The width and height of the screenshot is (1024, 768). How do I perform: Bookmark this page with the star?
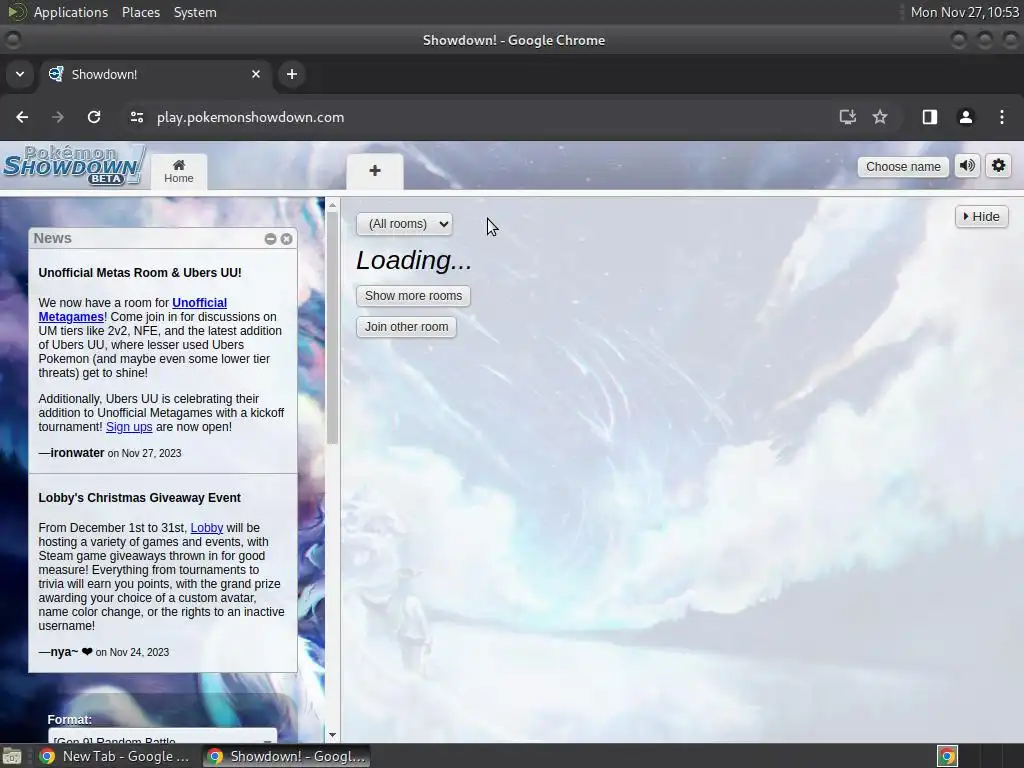880,117
